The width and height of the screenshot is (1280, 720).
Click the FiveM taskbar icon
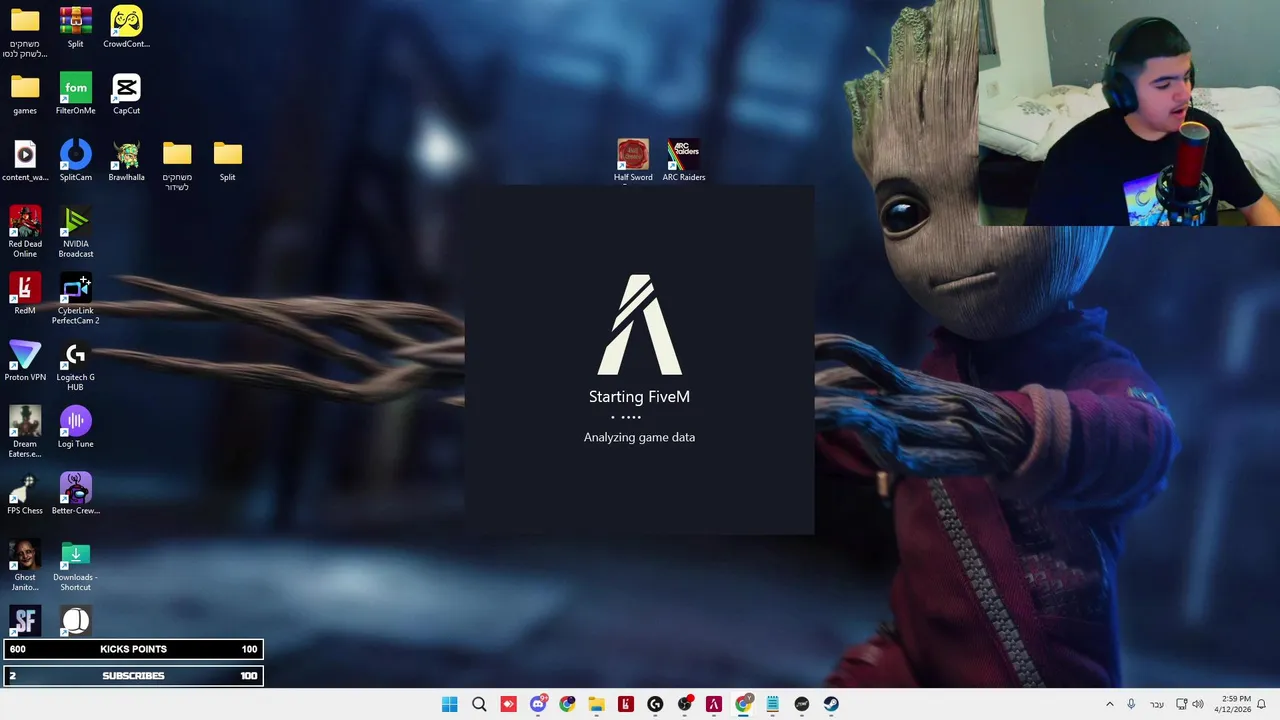tap(714, 704)
